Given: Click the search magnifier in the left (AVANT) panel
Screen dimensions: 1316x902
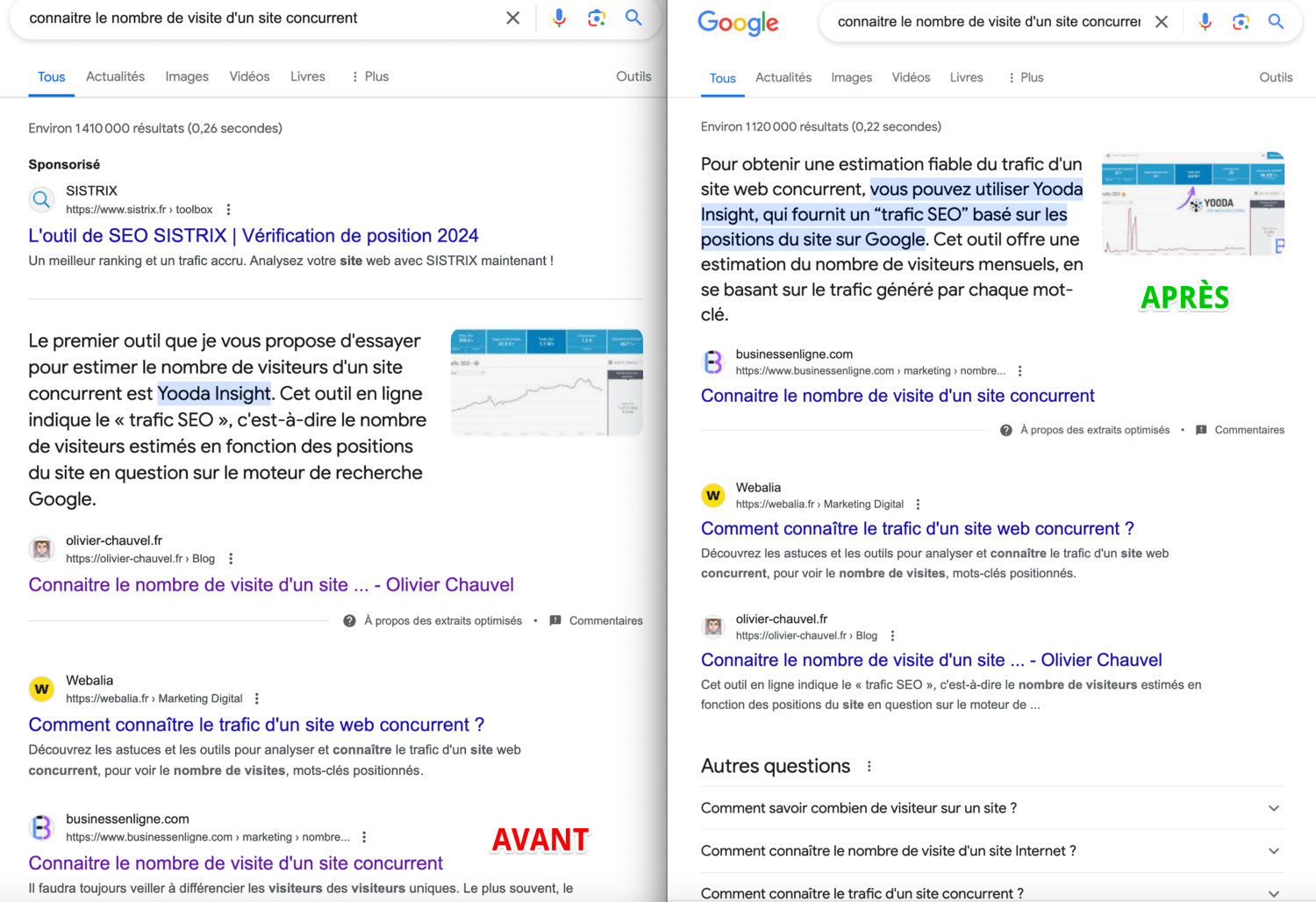Looking at the screenshot, I should pos(633,18).
